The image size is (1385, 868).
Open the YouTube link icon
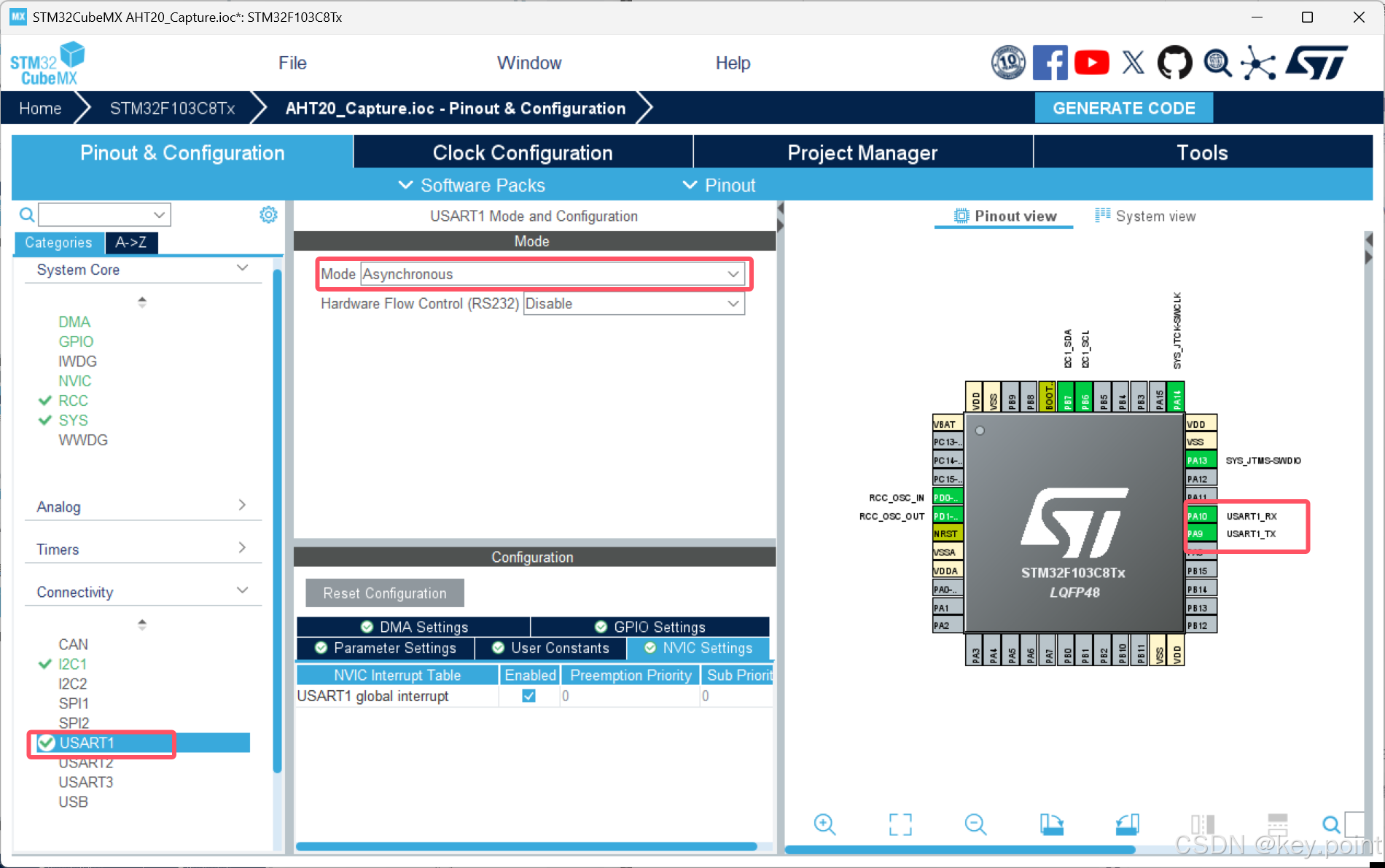[x=1091, y=63]
